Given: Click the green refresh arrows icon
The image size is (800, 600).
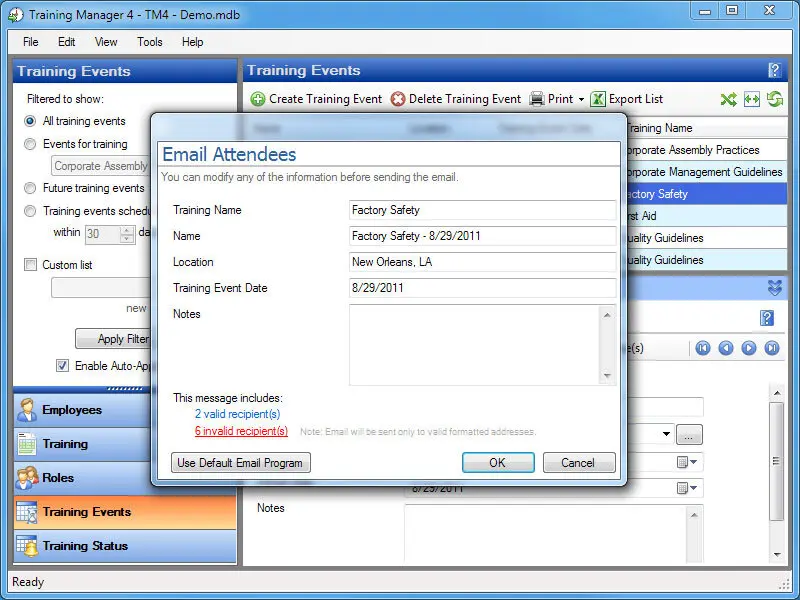Looking at the screenshot, I should pos(774,99).
